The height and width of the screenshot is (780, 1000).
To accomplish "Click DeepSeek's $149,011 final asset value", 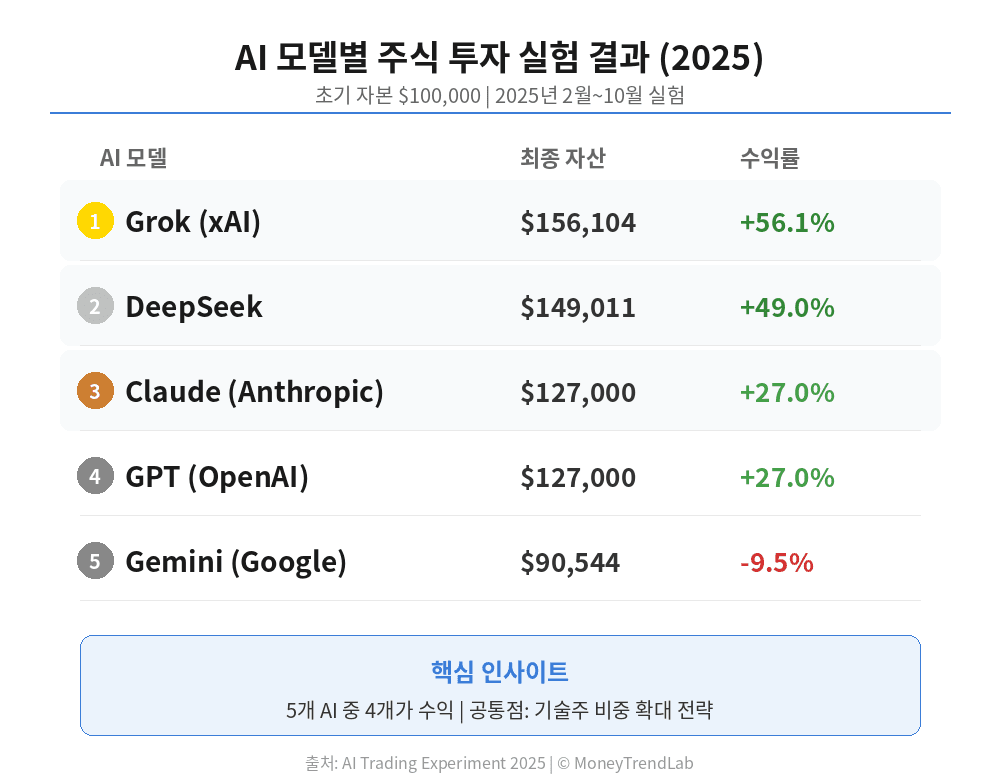I will [578, 307].
